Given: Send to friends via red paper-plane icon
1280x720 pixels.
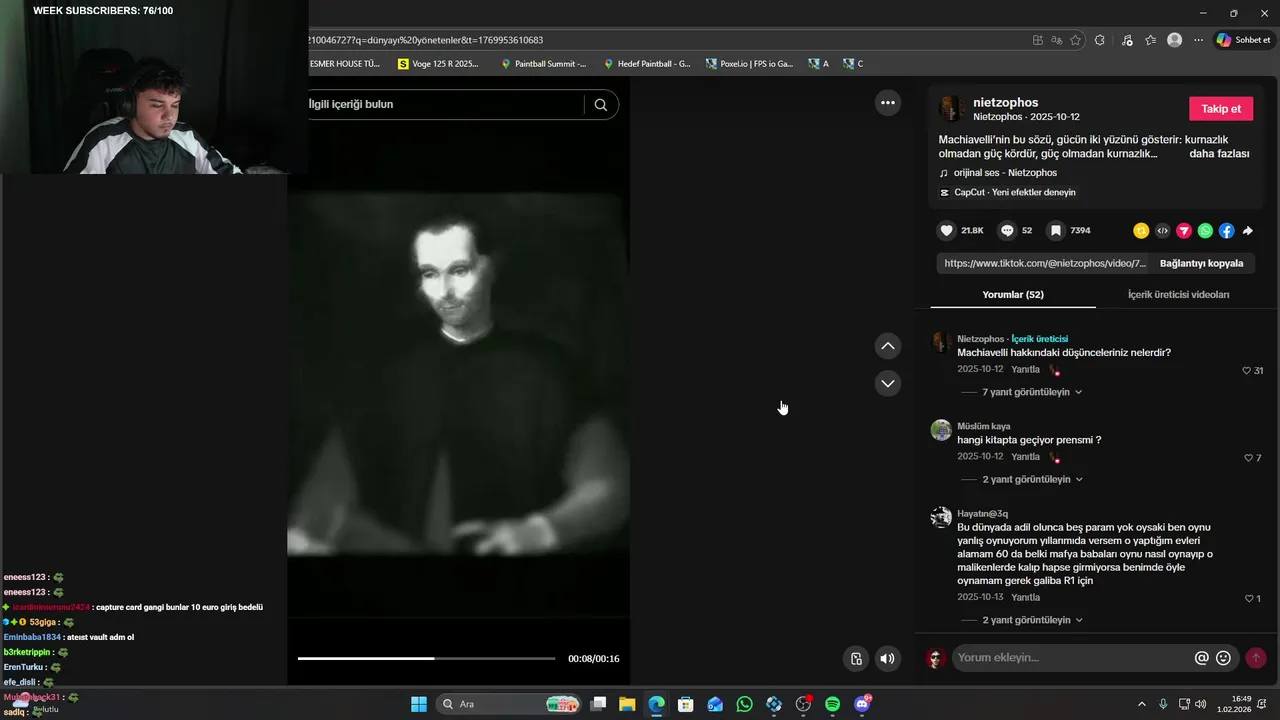Looking at the screenshot, I should coord(1183,231).
